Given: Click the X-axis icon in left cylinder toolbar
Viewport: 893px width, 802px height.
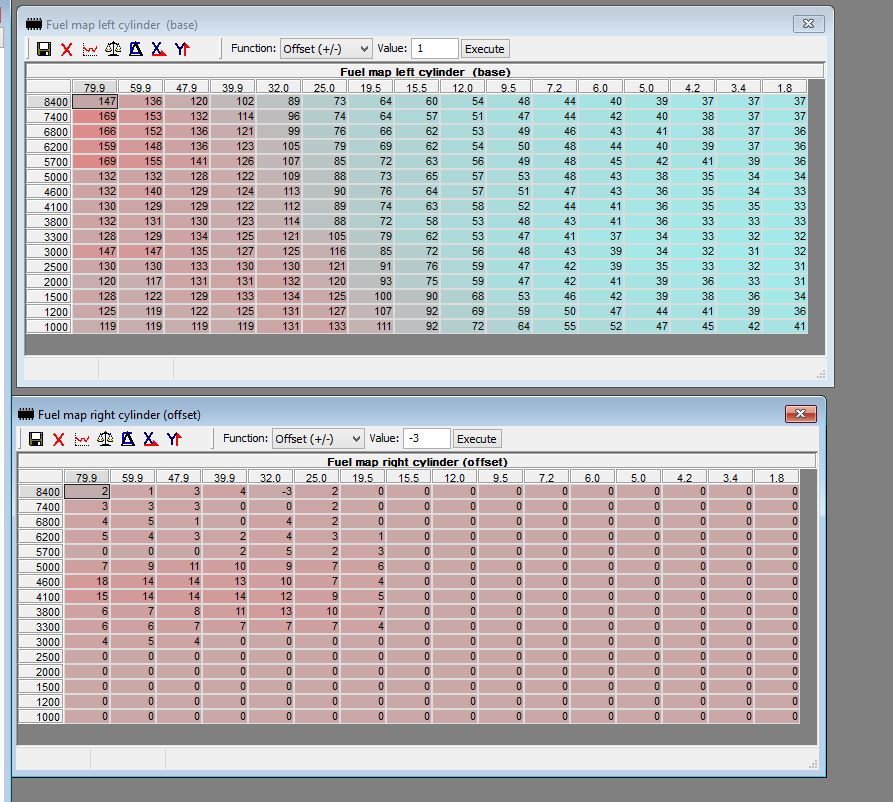Looking at the screenshot, I should click(x=159, y=49).
